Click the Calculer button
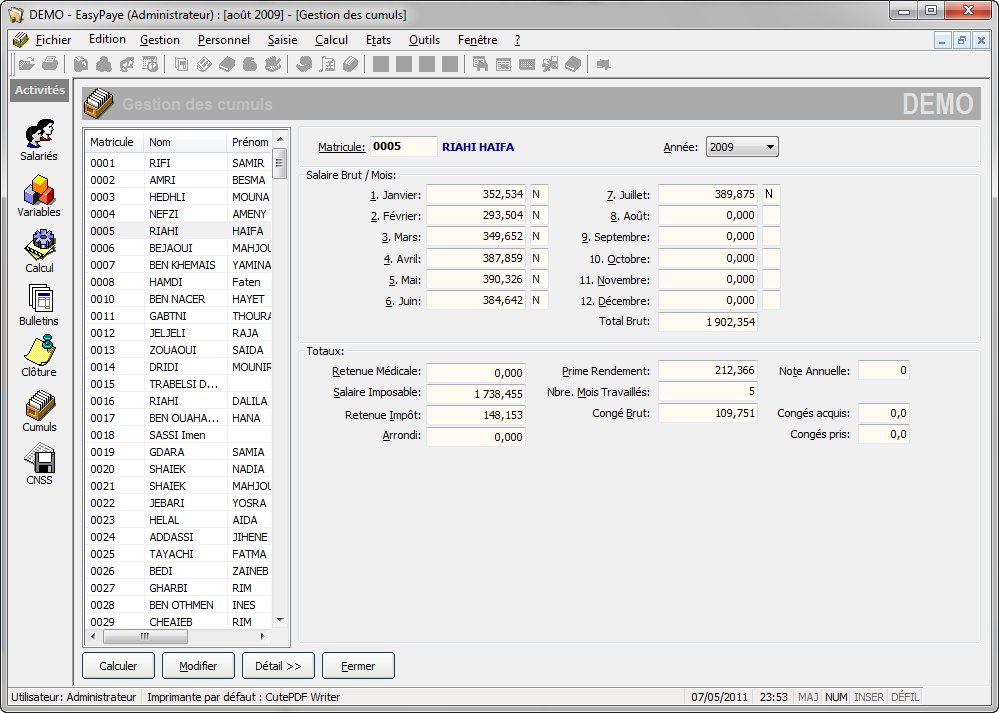999x713 pixels. coord(119,666)
